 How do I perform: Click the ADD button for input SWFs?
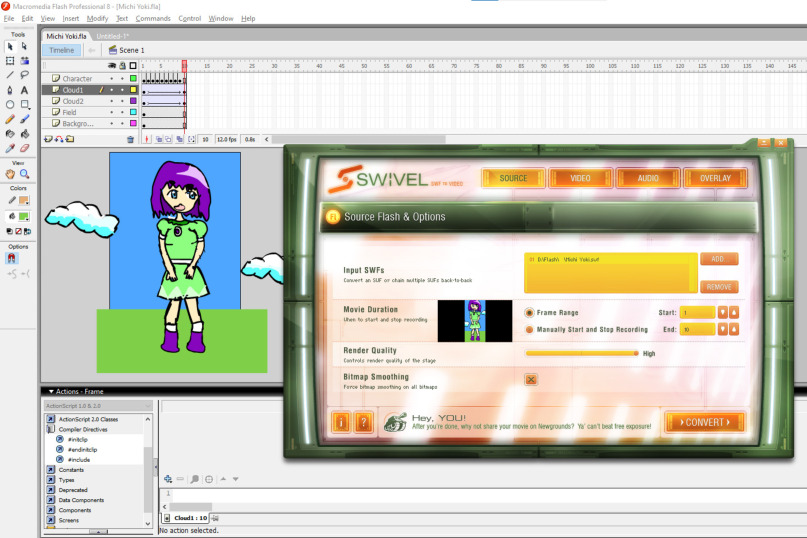tap(718, 259)
